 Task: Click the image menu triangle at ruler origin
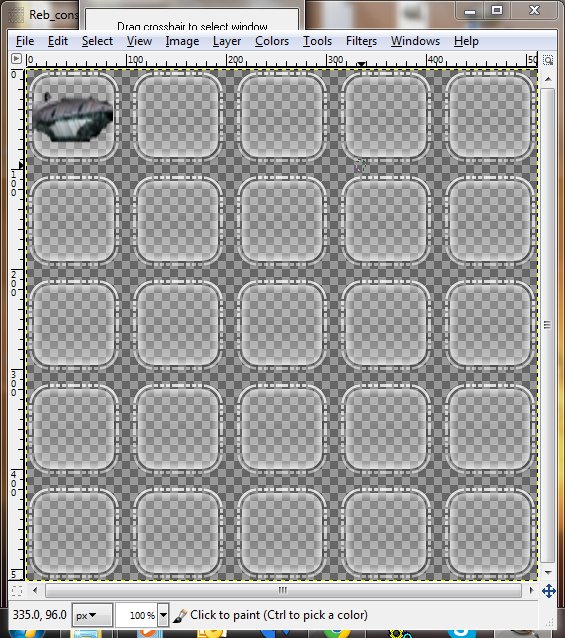[16, 59]
